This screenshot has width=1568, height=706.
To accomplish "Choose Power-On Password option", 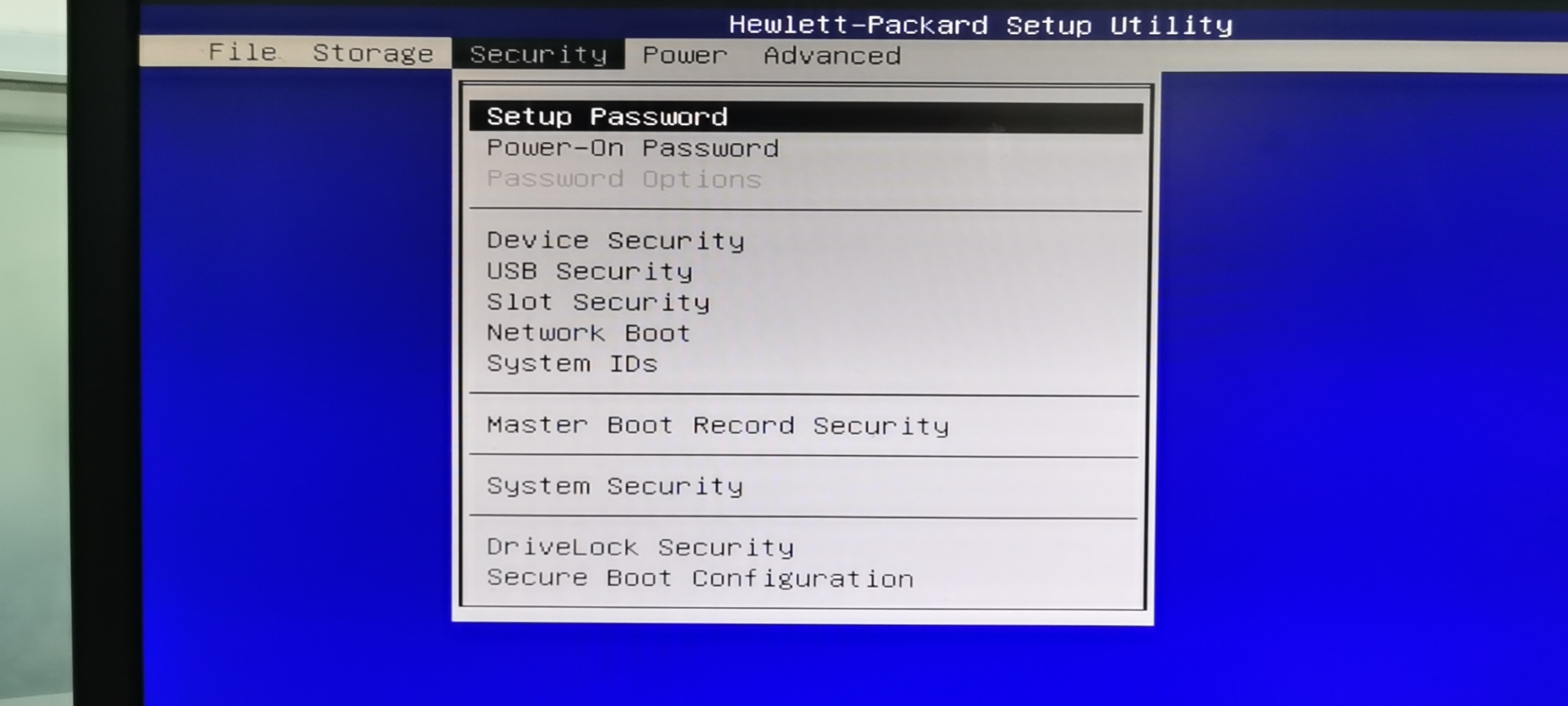I will [632, 148].
